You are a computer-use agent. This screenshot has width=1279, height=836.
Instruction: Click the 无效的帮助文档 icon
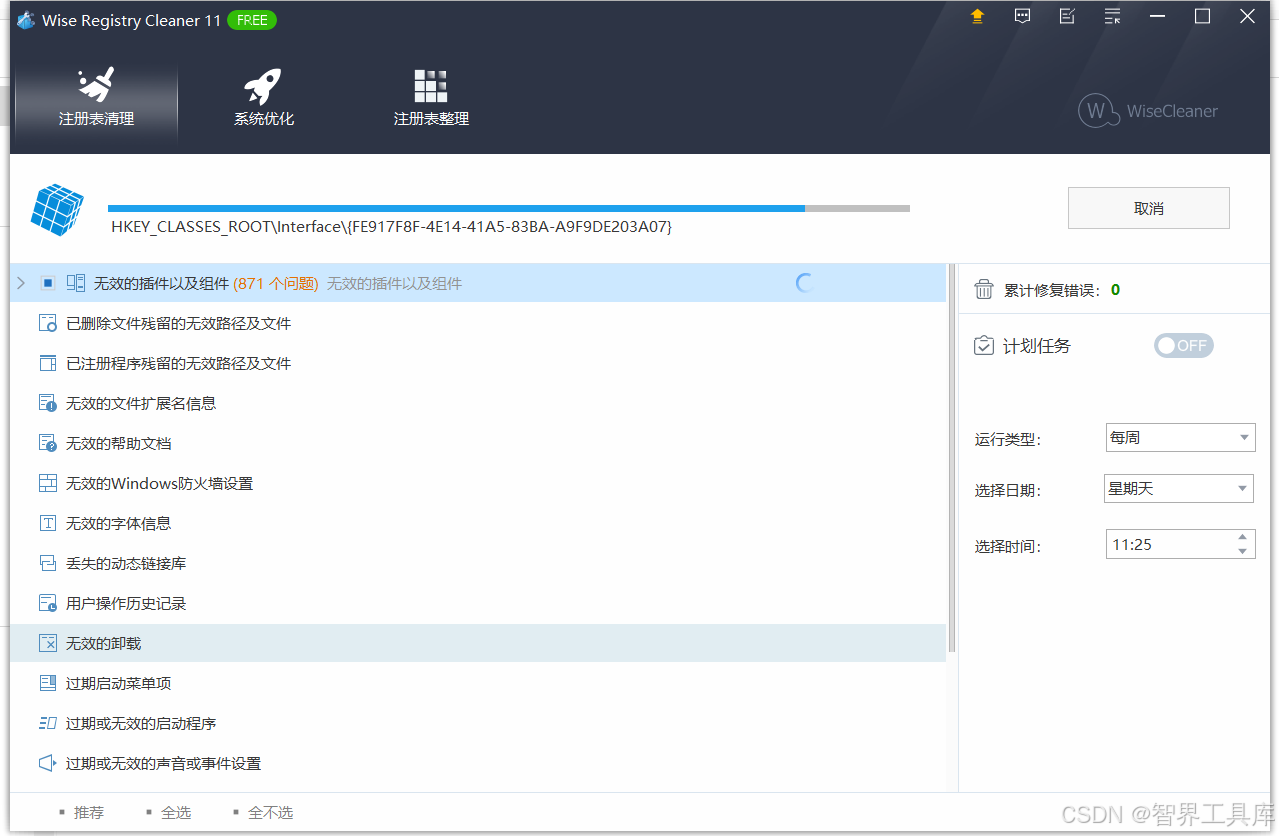tap(48, 443)
